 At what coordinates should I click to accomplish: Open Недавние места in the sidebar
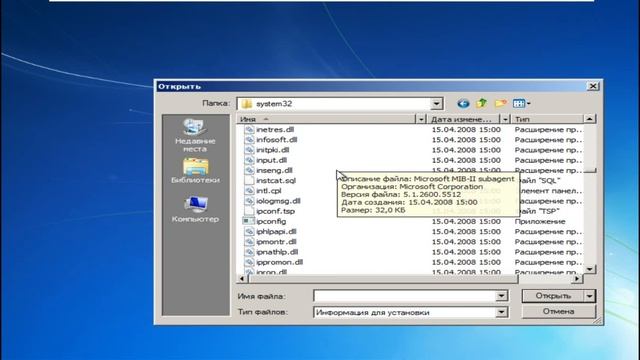click(195, 136)
